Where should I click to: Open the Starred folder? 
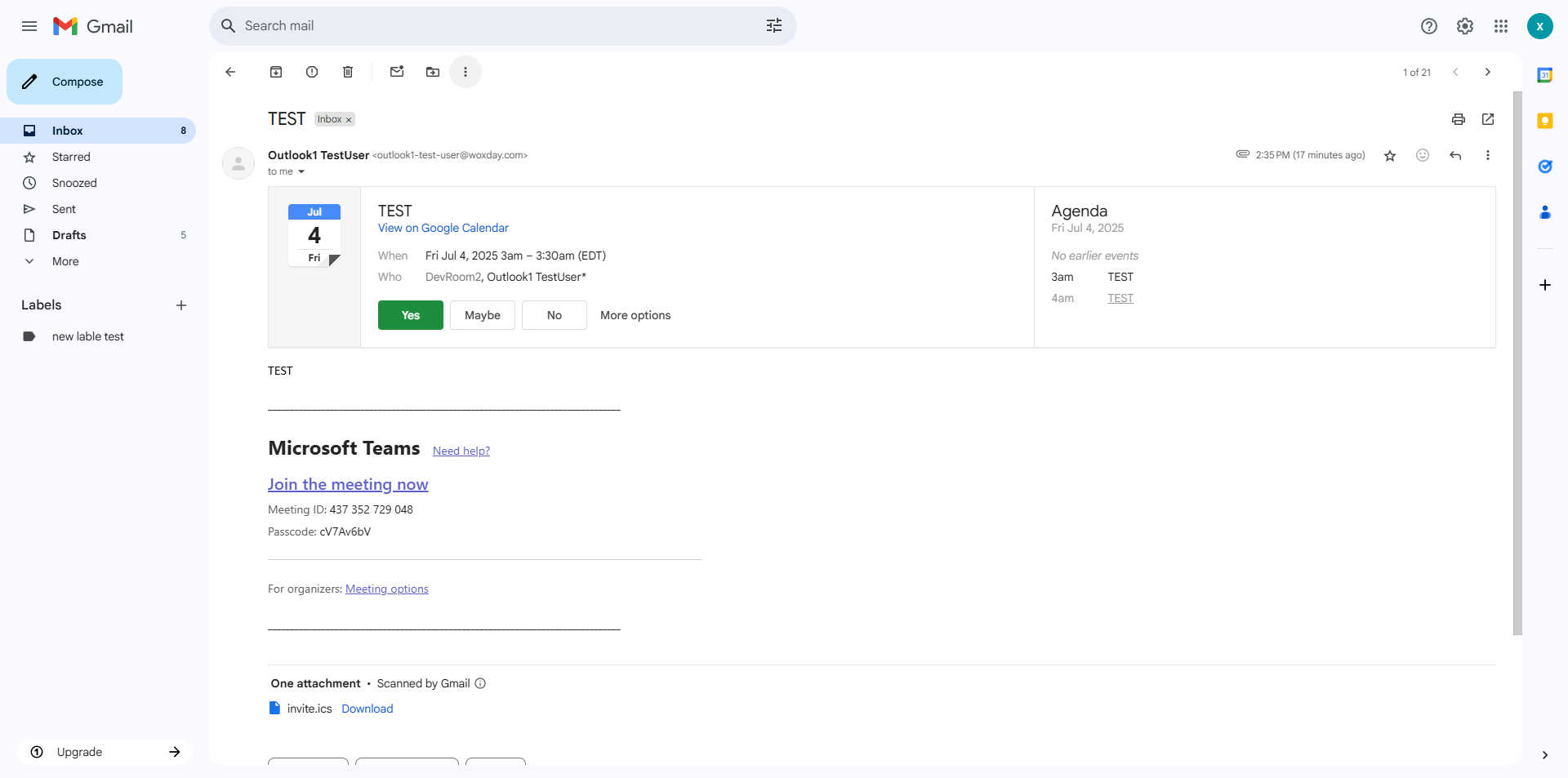(x=98, y=157)
